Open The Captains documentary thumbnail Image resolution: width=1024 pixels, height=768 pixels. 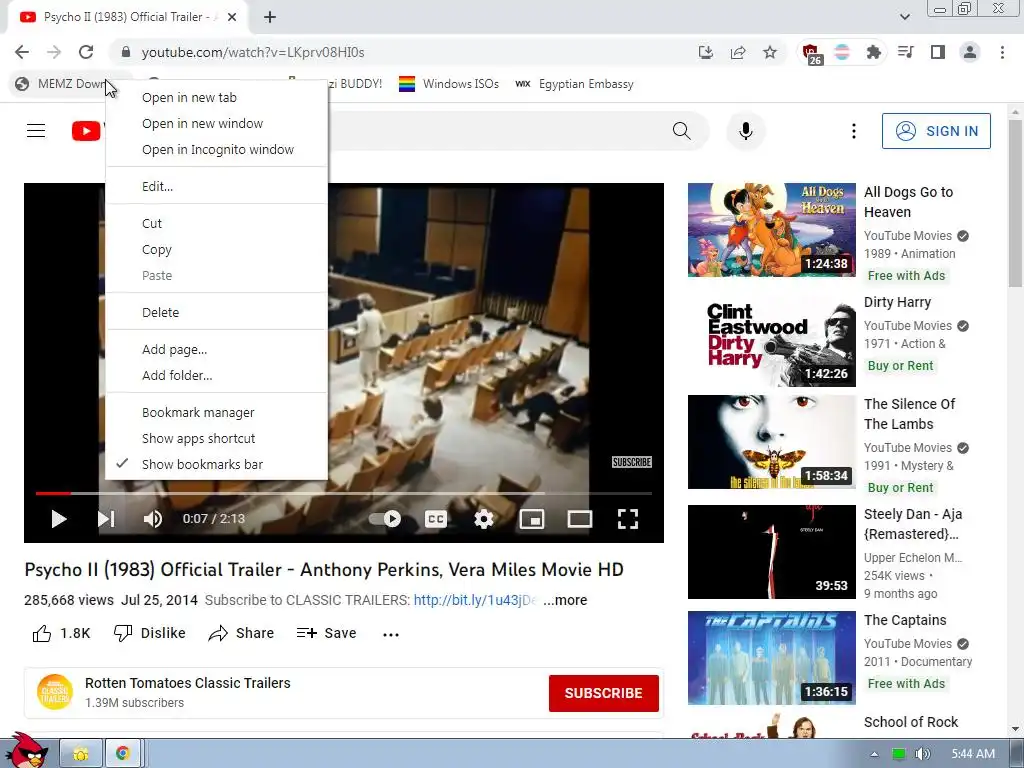coord(771,658)
